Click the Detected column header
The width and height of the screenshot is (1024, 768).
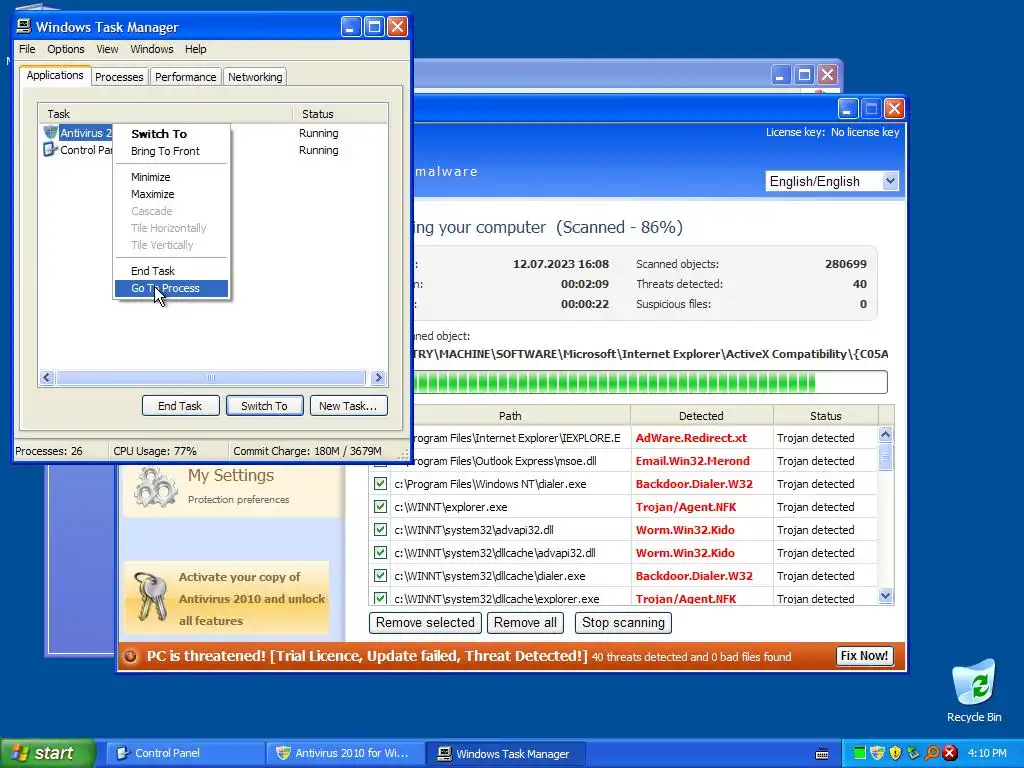point(701,416)
